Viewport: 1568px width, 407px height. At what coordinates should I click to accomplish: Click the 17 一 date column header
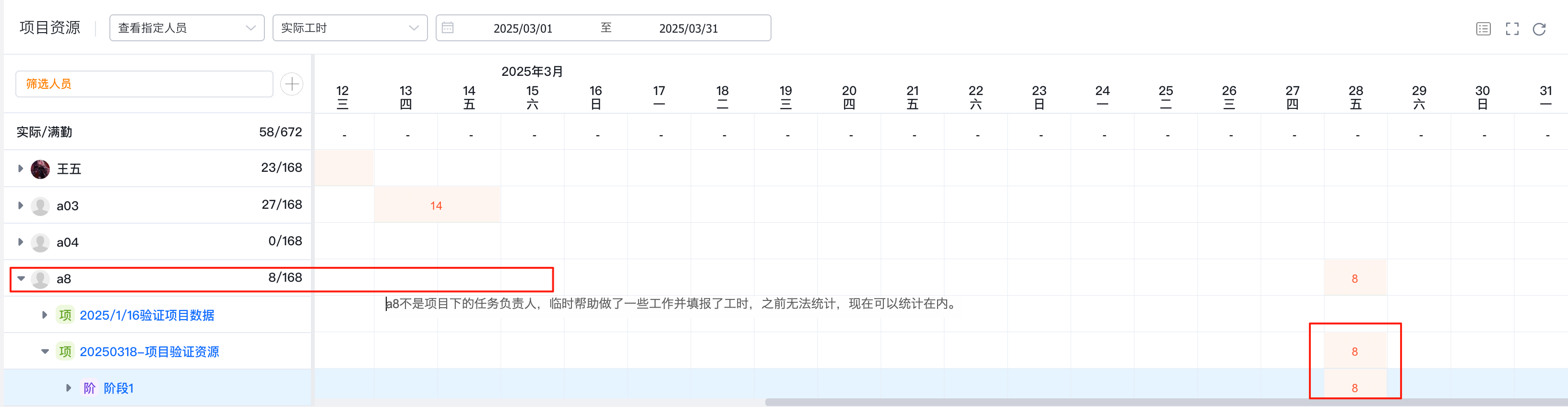point(659,97)
